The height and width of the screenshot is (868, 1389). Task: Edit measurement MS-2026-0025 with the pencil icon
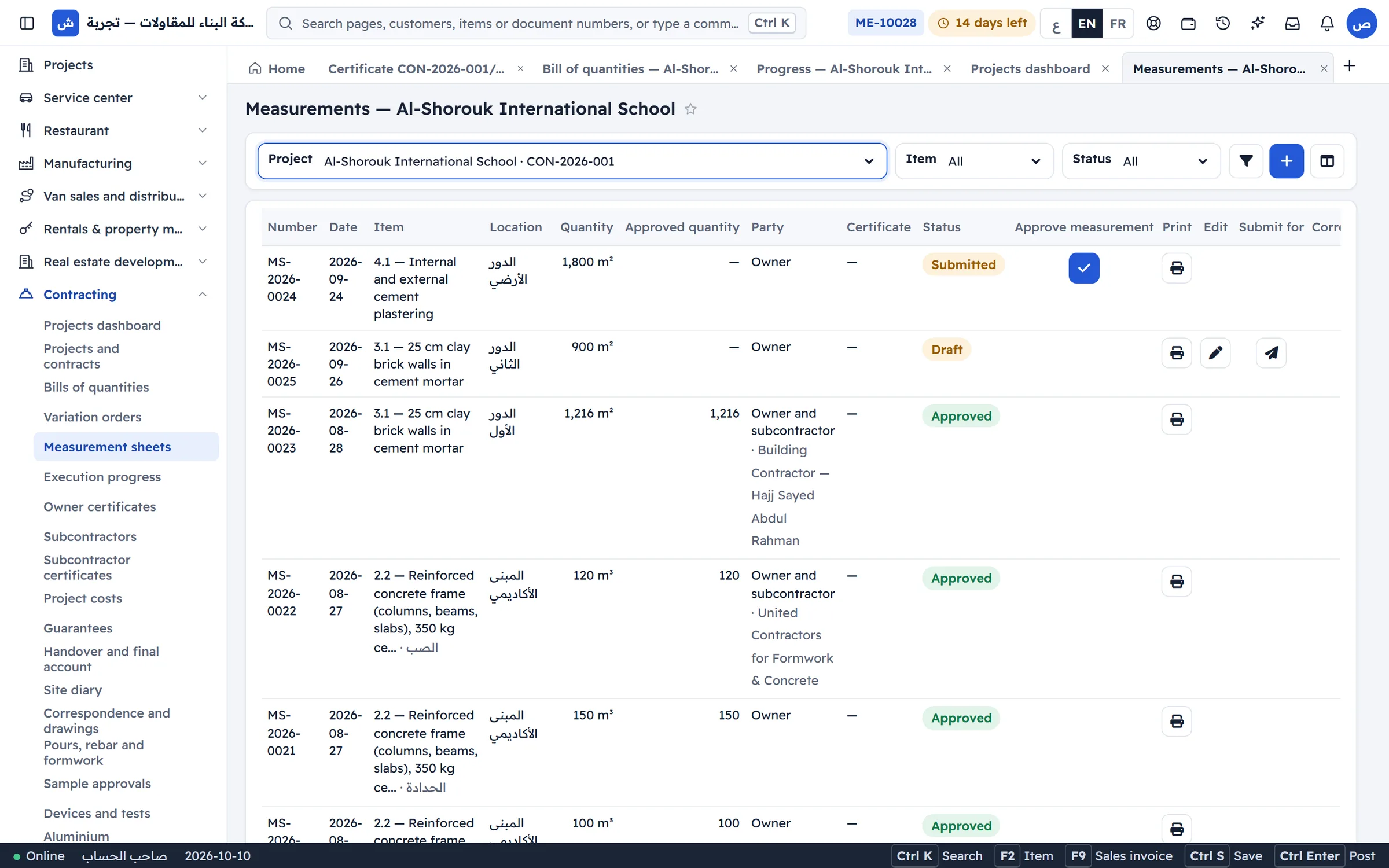point(1215,353)
